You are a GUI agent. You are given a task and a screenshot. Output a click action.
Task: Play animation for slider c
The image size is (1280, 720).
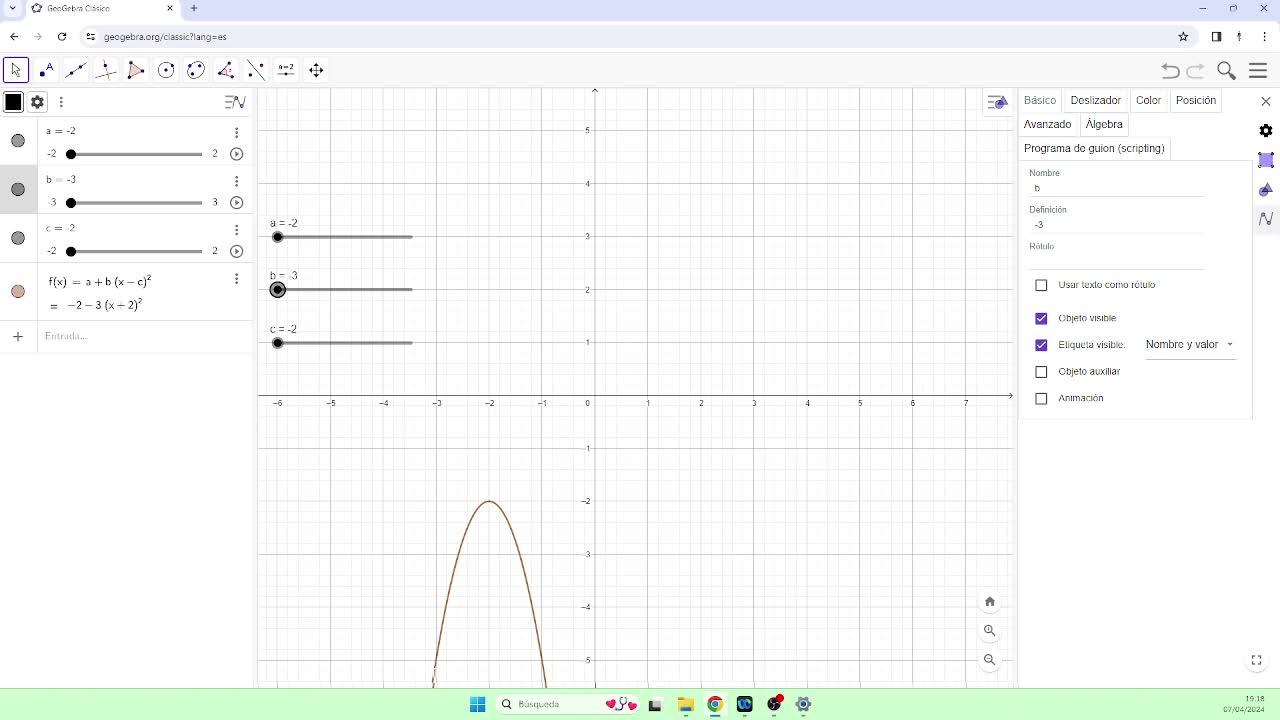click(x=236, y=251)
